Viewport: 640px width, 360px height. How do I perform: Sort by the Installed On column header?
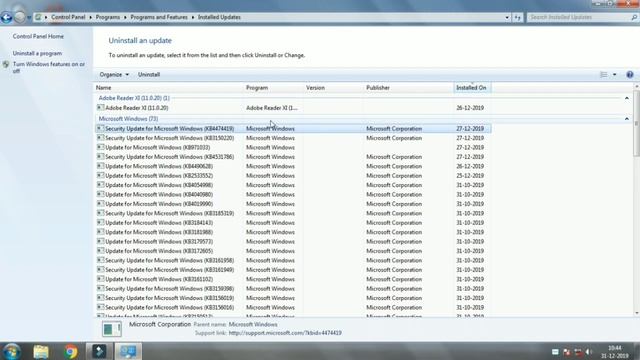[472, 88]
